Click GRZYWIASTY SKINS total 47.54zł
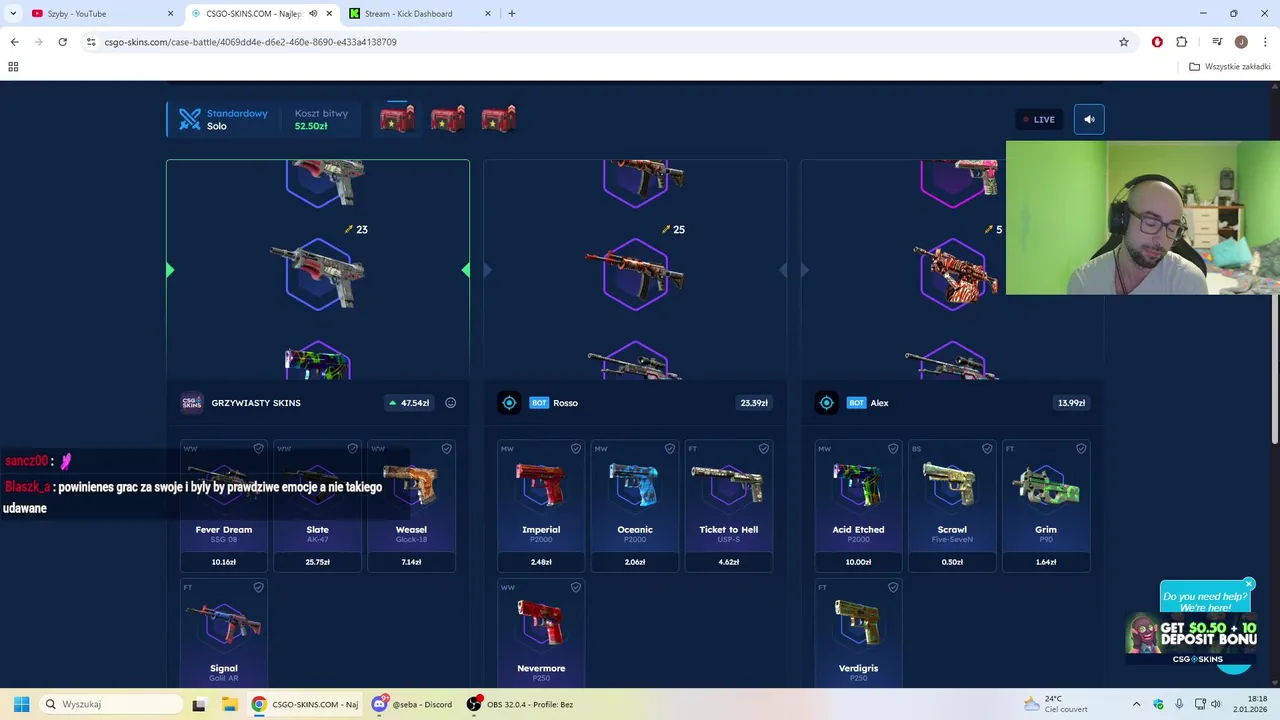The image size is (1280, 720). [409, 403]
